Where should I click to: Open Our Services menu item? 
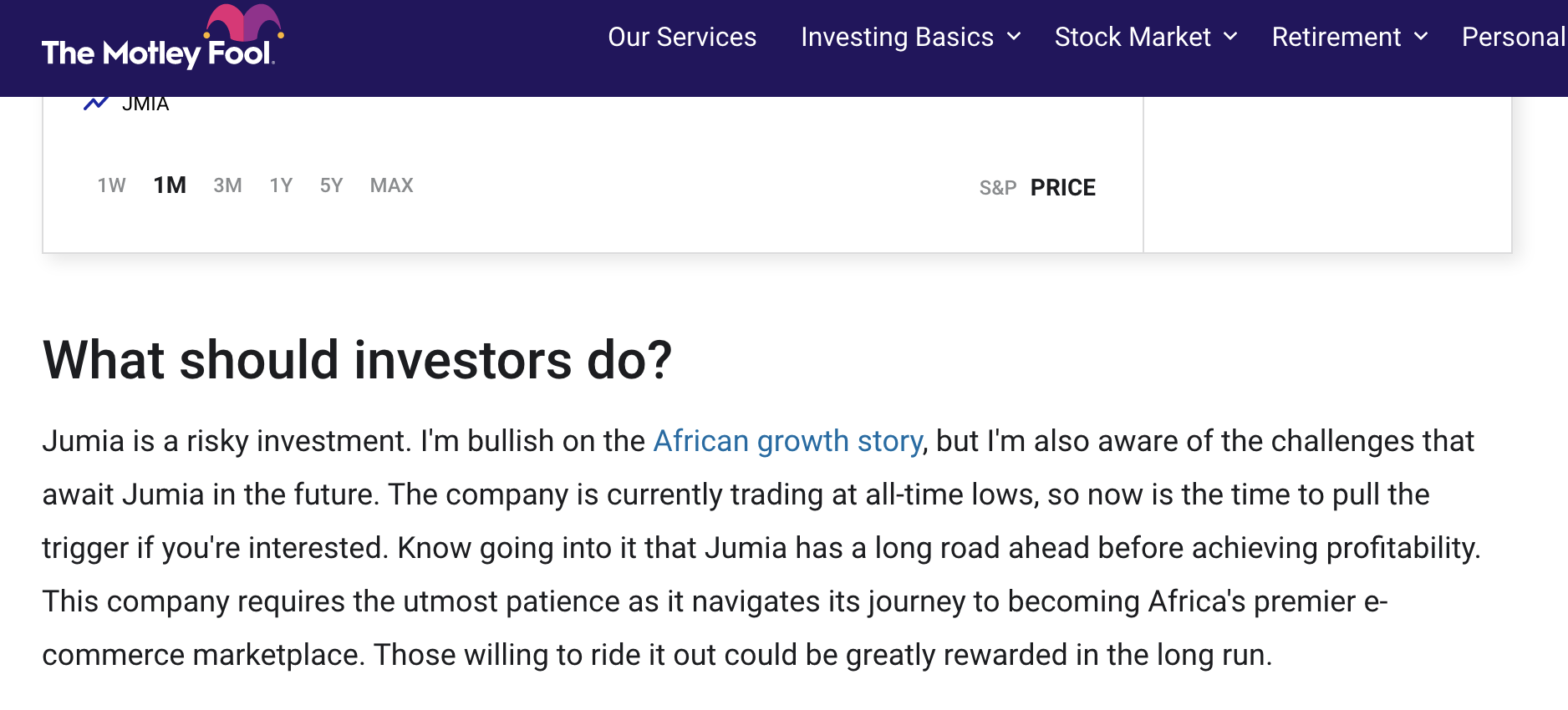pos(682,37)
